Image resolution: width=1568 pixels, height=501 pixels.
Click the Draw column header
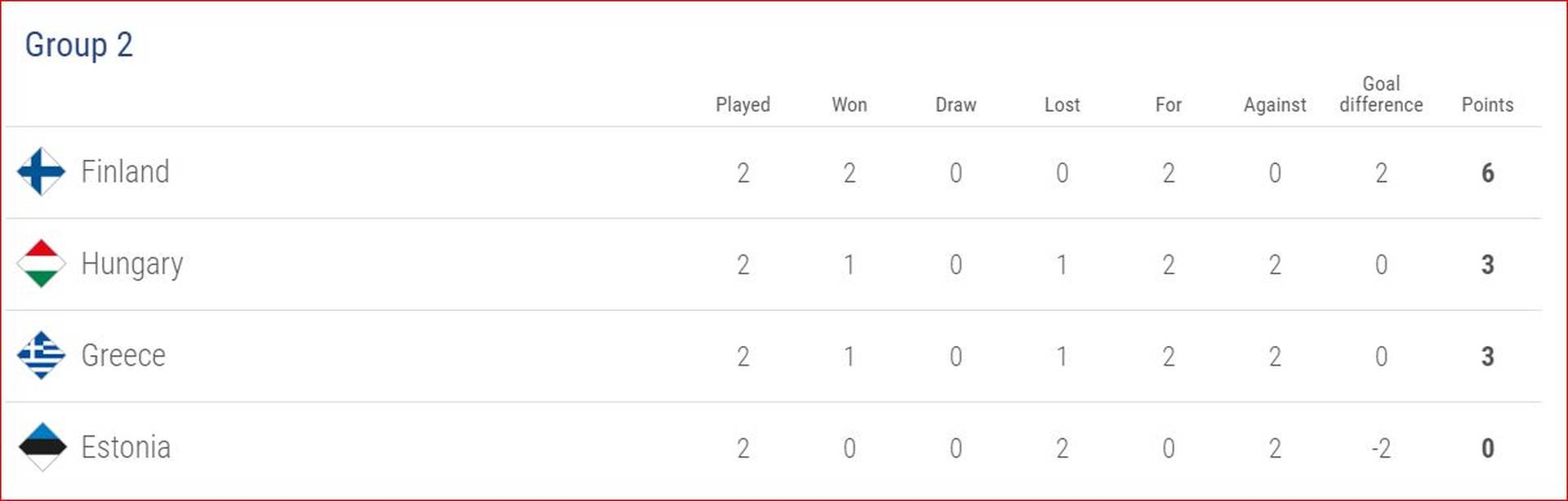[955, 104]
